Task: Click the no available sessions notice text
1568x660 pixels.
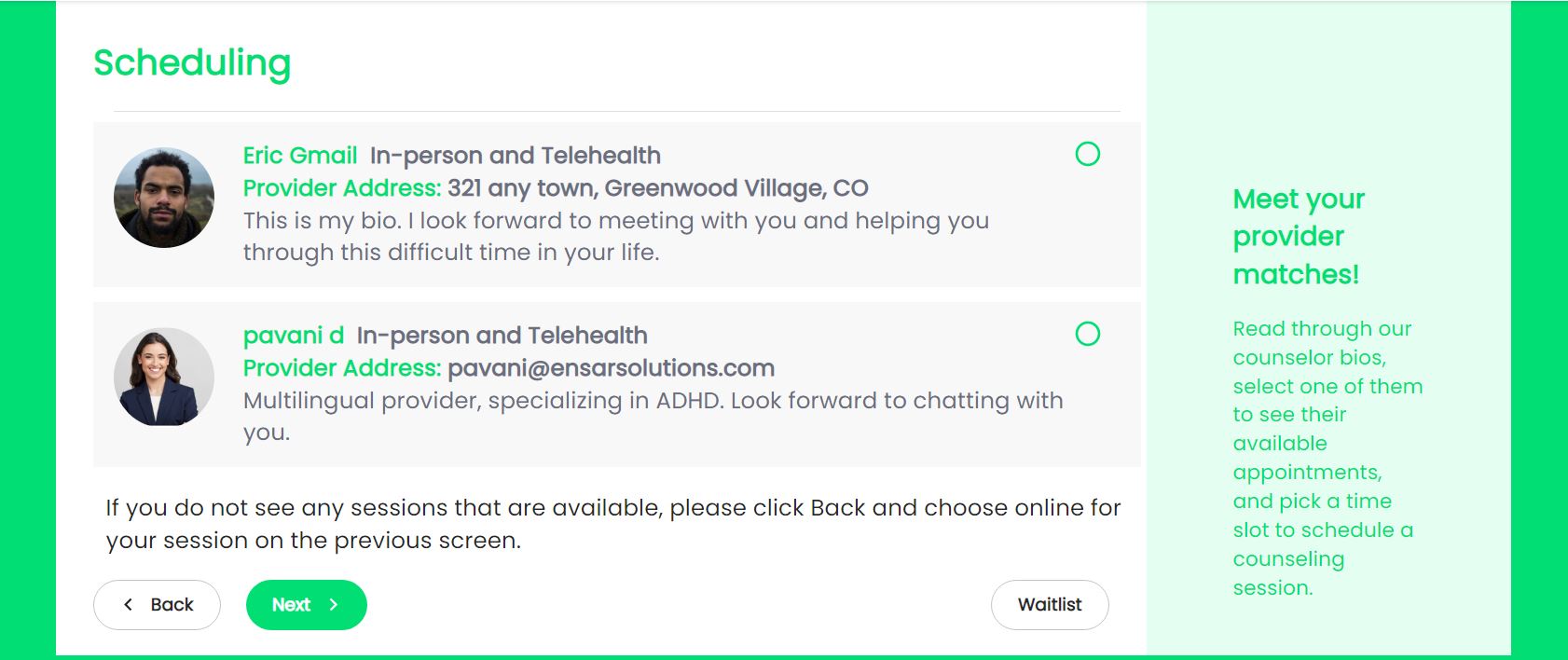Action: (x=613, y=524)
